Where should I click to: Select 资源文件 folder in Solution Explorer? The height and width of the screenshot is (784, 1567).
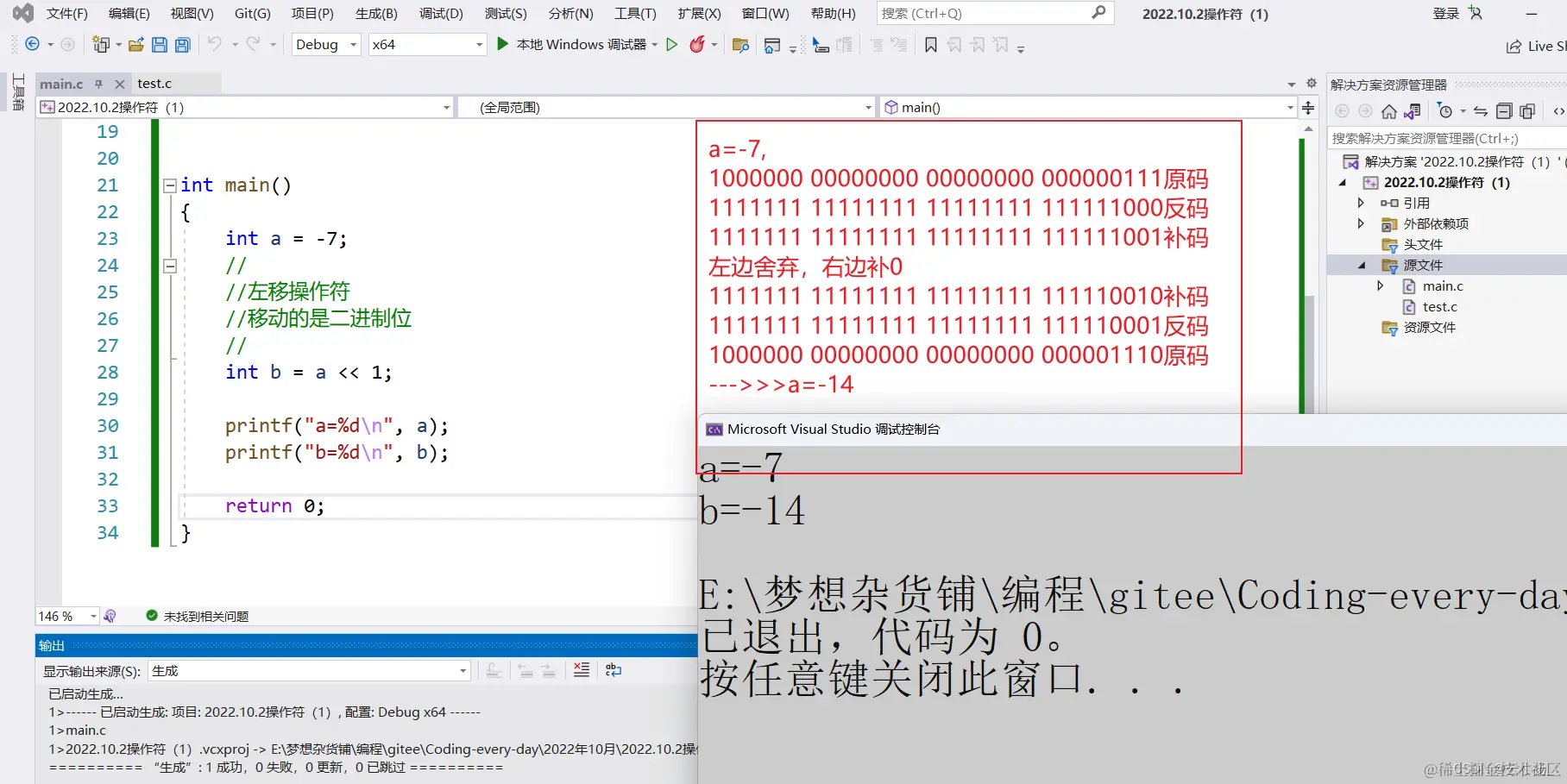coord(1429,327)
